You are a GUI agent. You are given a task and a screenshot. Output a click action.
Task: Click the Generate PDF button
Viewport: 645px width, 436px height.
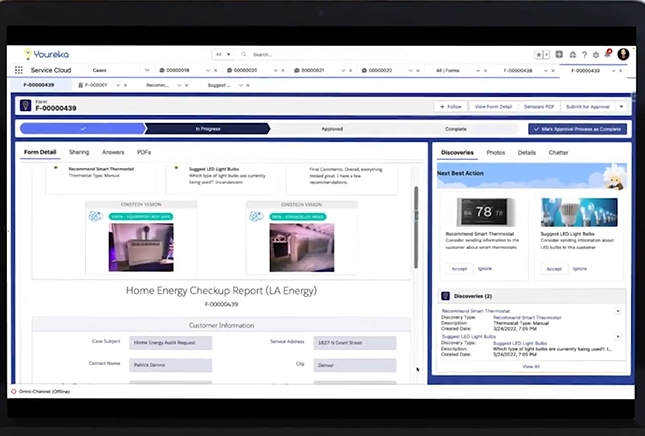[539, 107]
